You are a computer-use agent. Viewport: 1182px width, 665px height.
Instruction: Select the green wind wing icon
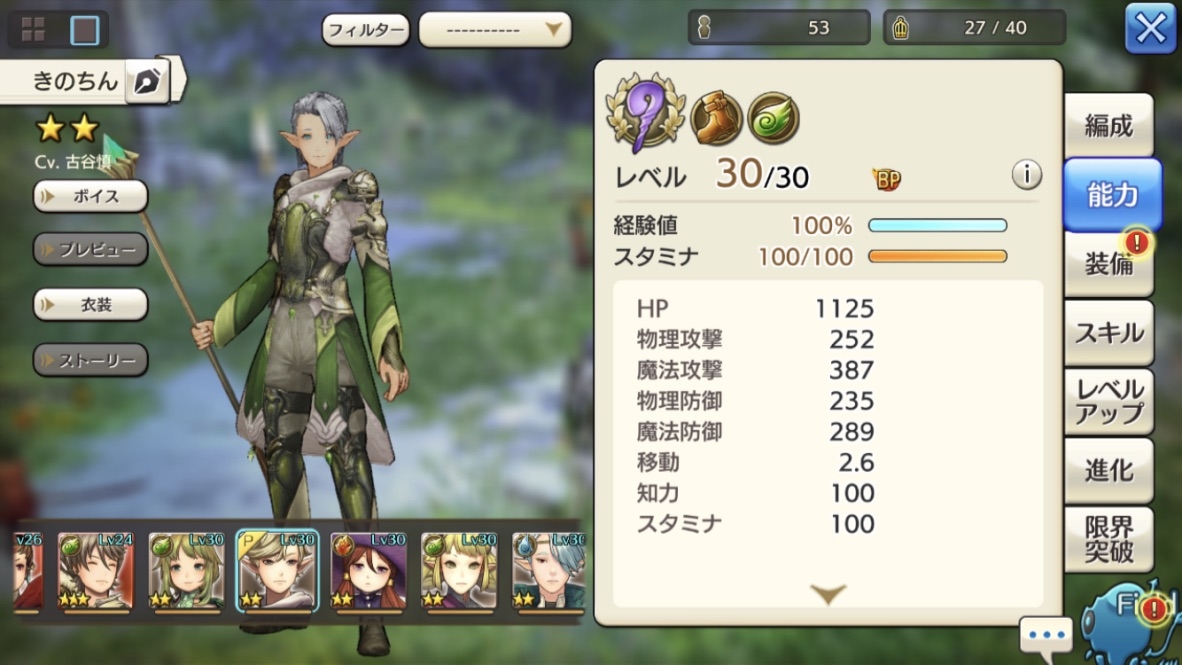tap(773, 118)
